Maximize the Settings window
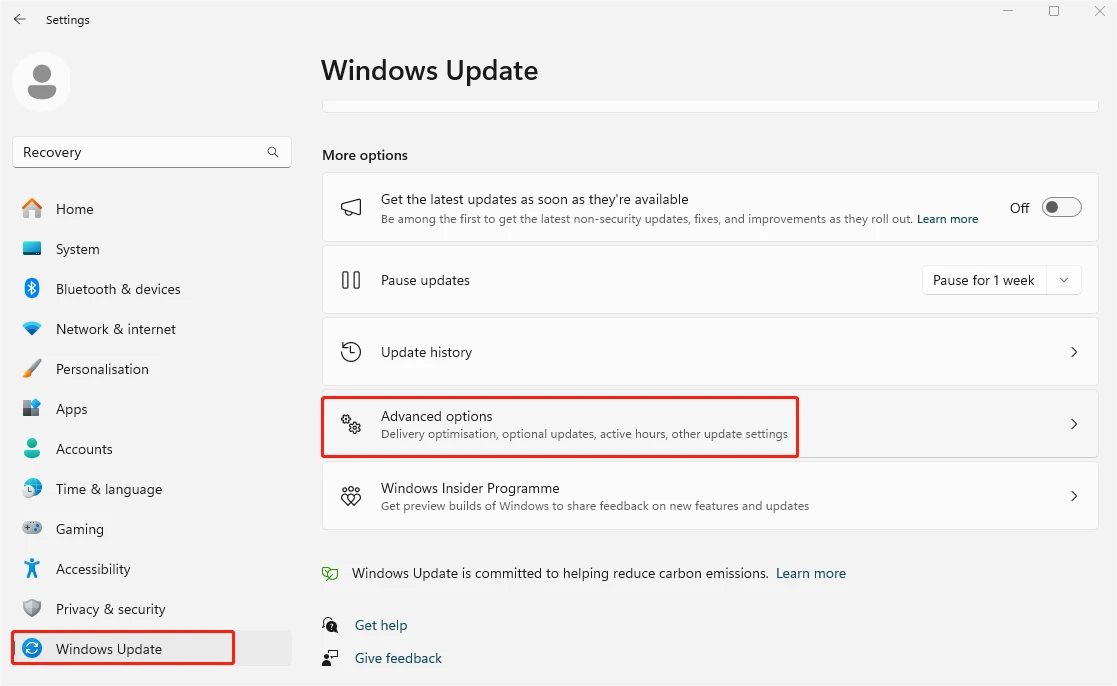The image size is (1117, 686). [1054, 11]
